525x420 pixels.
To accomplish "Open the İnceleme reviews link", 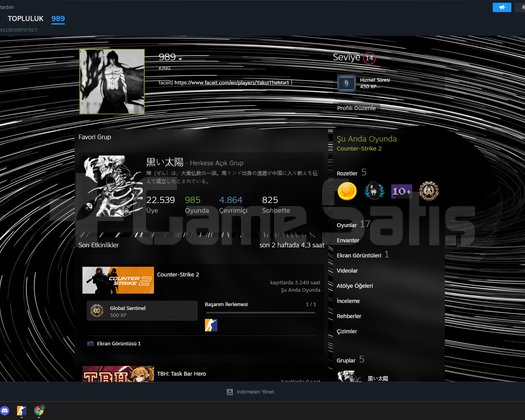I will tap(348, 301).
